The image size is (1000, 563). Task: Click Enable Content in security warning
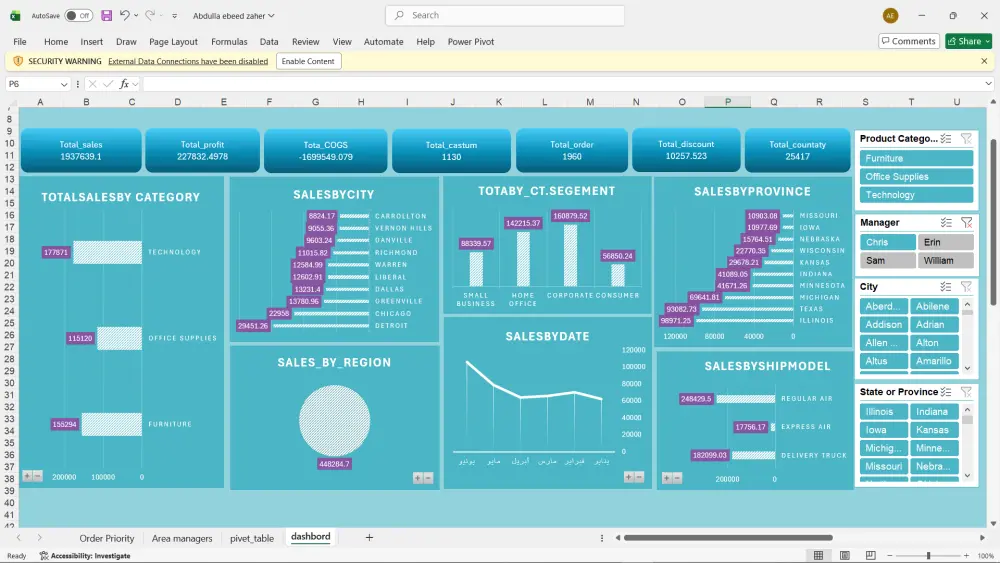(x=308, y=61)
